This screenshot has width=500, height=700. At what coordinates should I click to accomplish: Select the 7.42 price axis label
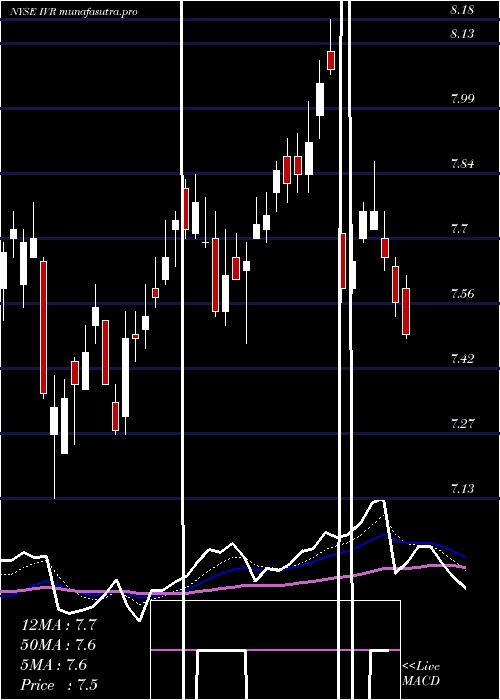click(462, 358)
